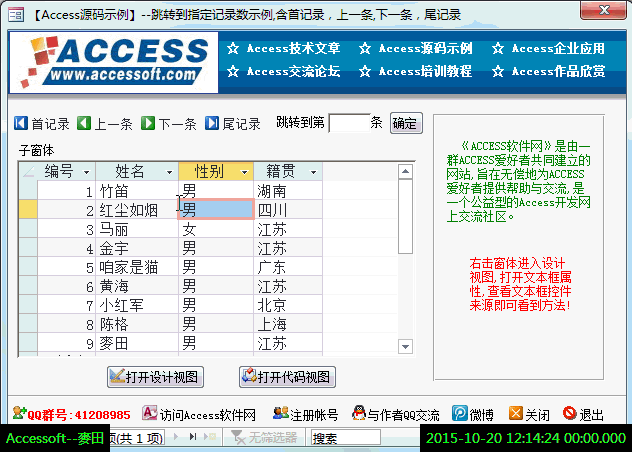
Task: Click star icon beside Access源码示例
Action: pos(365,48)
